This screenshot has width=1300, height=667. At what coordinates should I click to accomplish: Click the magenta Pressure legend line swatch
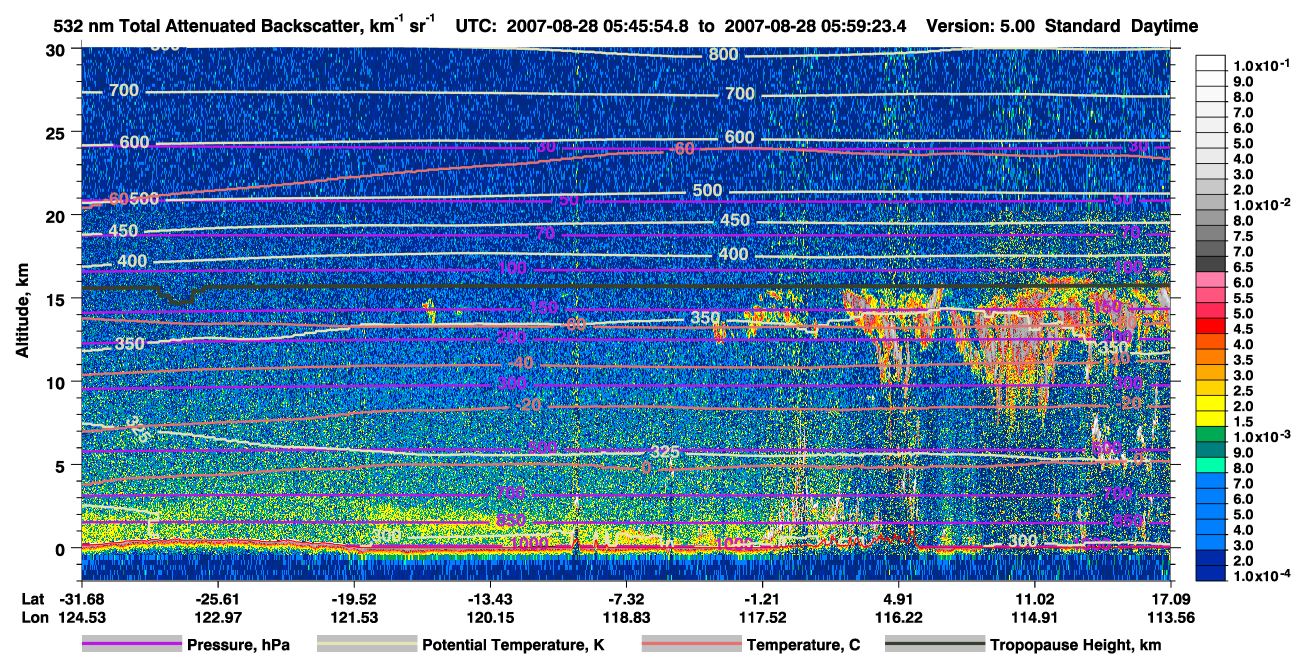pyautogui.click(x=131, y=645)
